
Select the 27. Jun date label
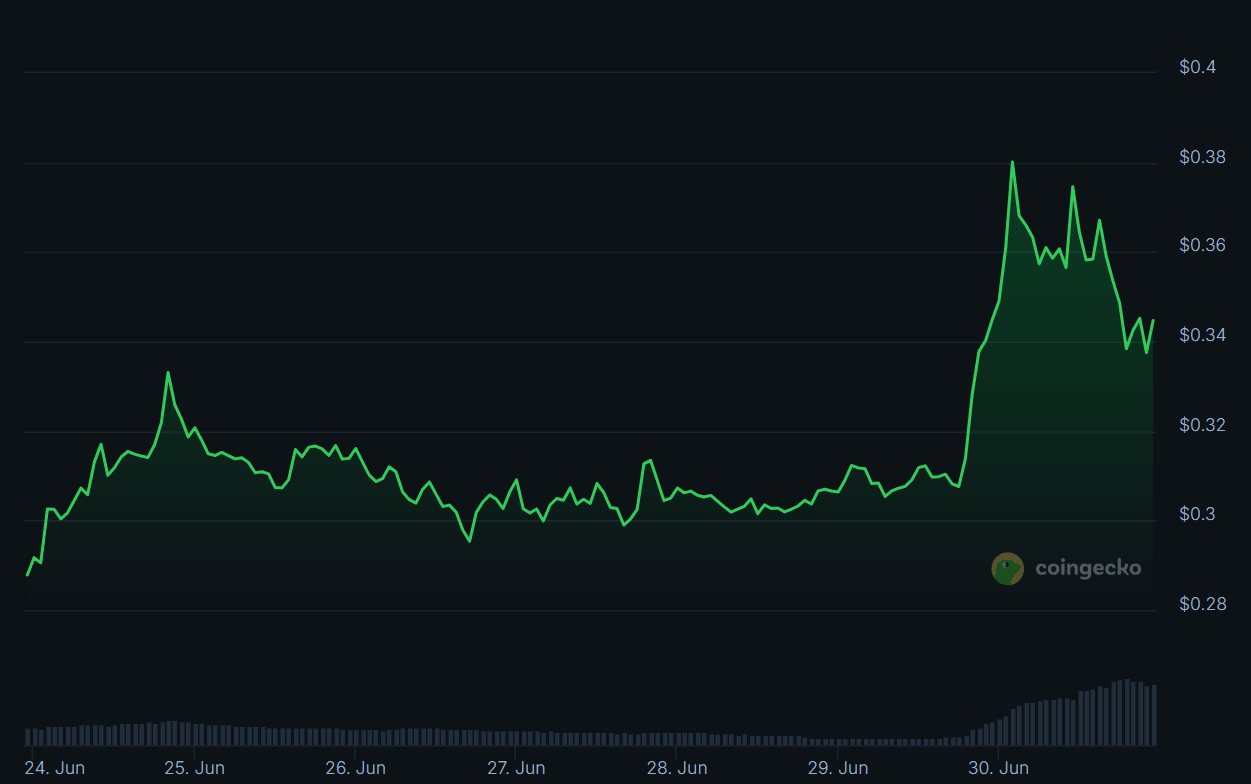[x=516, y=768]
